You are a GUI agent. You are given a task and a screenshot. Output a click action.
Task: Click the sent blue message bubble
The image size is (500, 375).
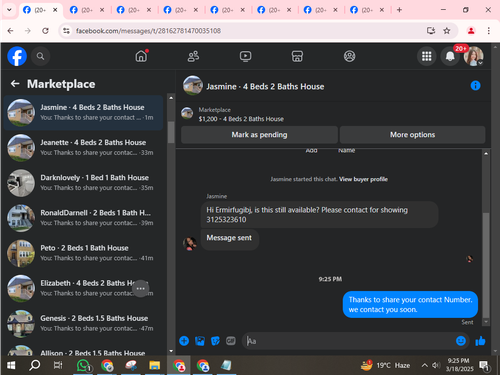410,305
